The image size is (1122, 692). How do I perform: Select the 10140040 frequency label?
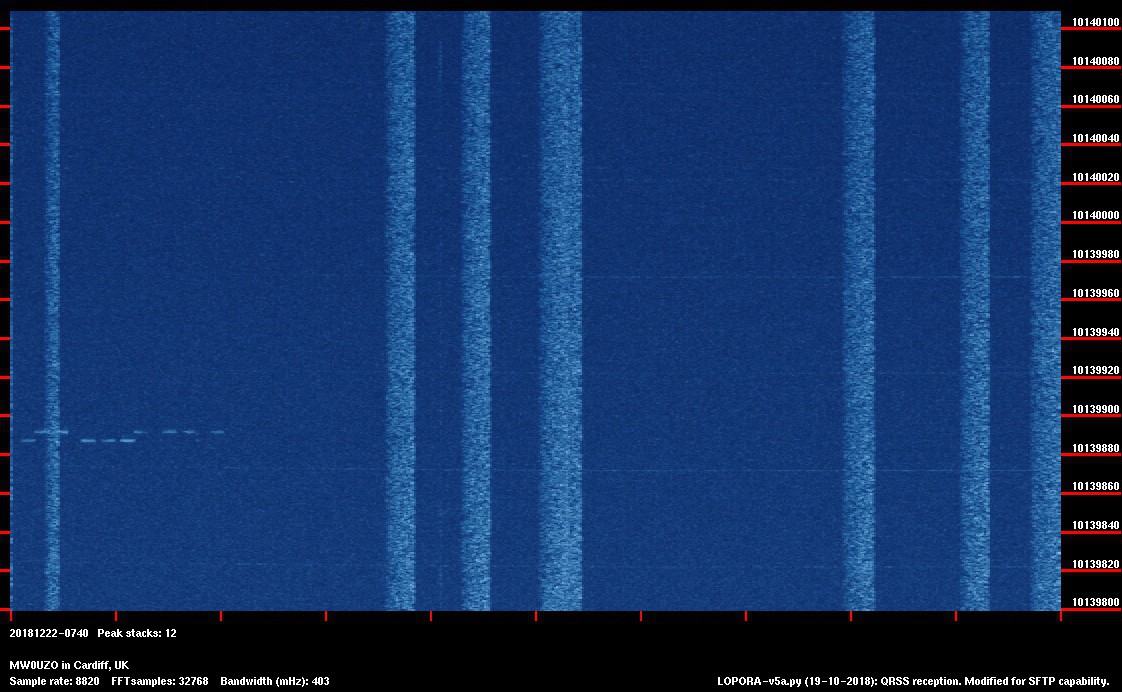click(1095, 139)
